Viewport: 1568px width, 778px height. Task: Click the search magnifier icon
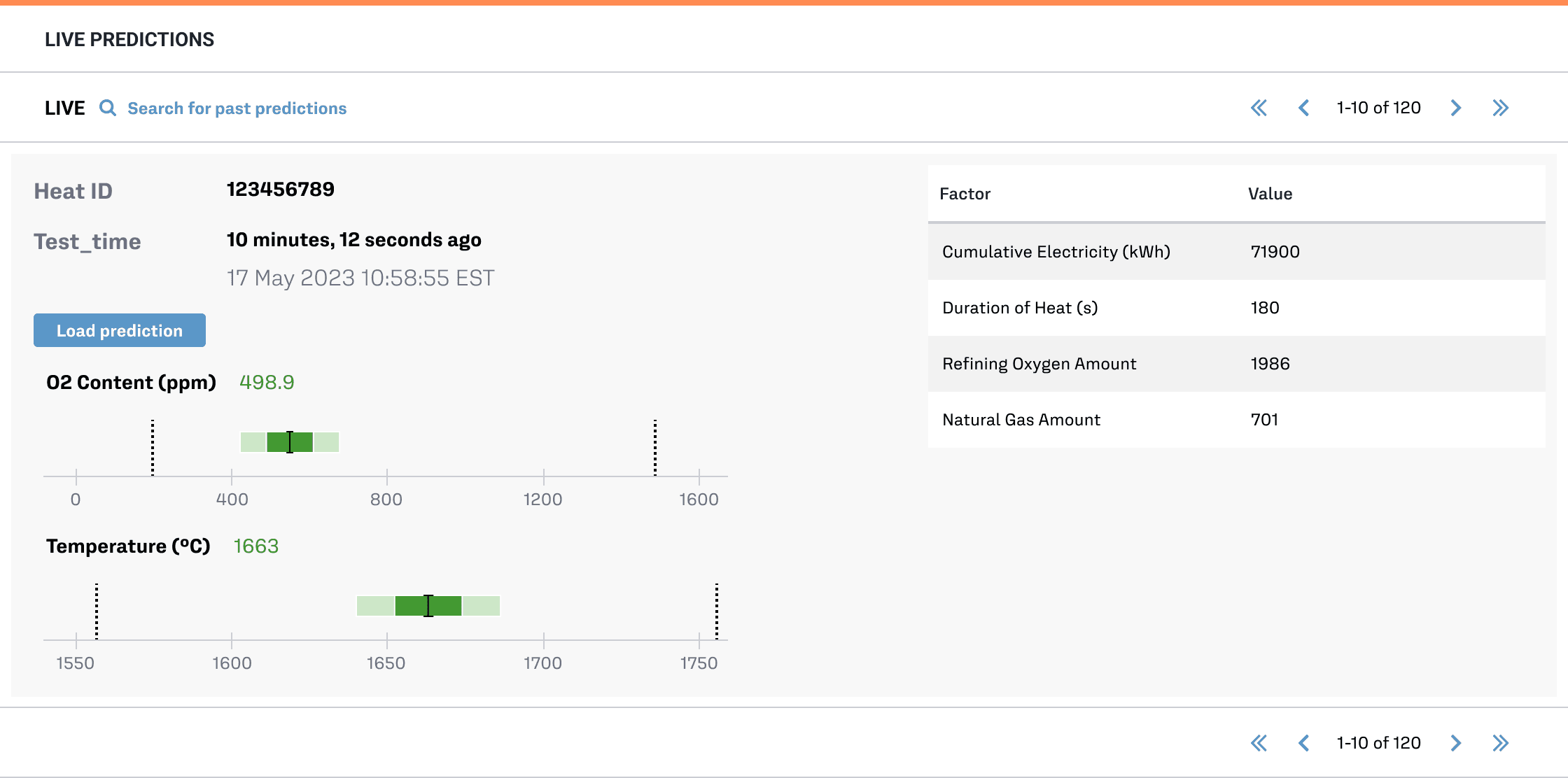107,108
